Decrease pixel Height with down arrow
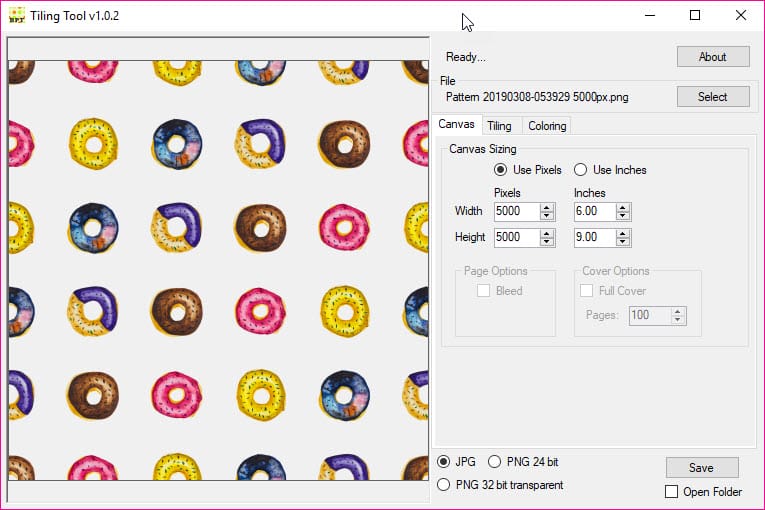Viewport: 765px width, 510px height. point(547,242)
